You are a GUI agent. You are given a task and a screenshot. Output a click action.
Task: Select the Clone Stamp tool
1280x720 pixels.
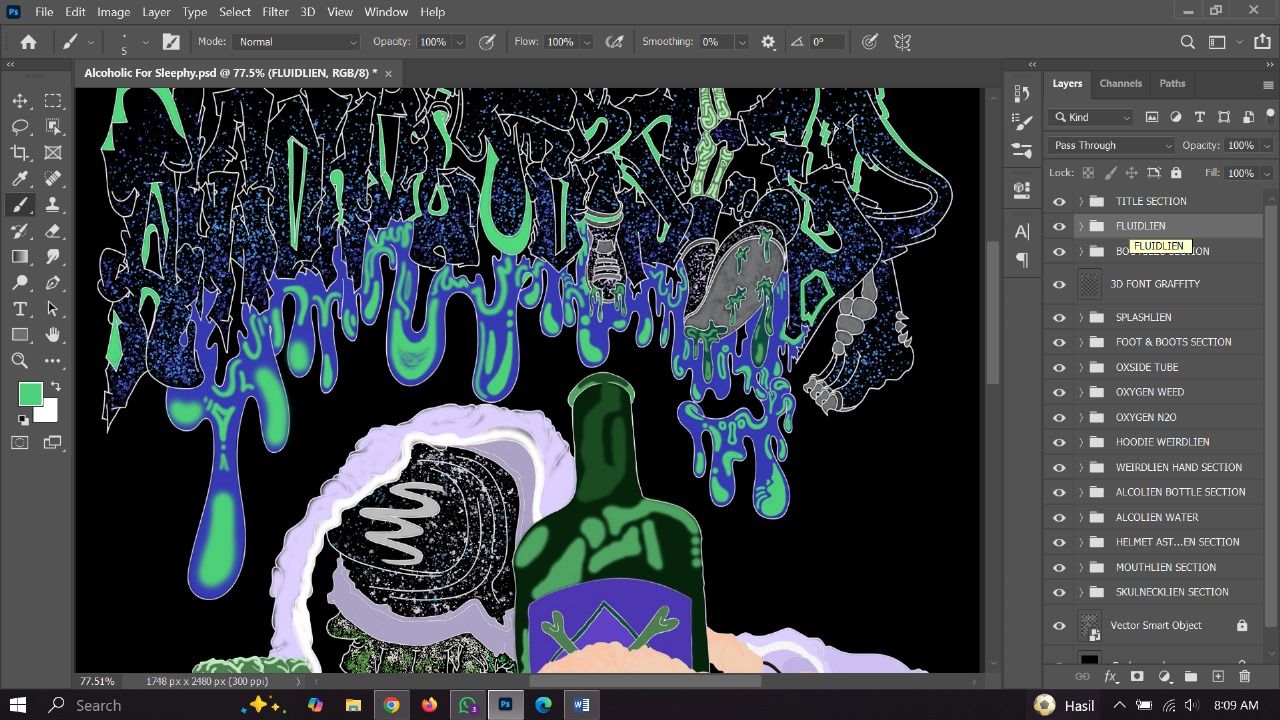[x=52, y=204]
